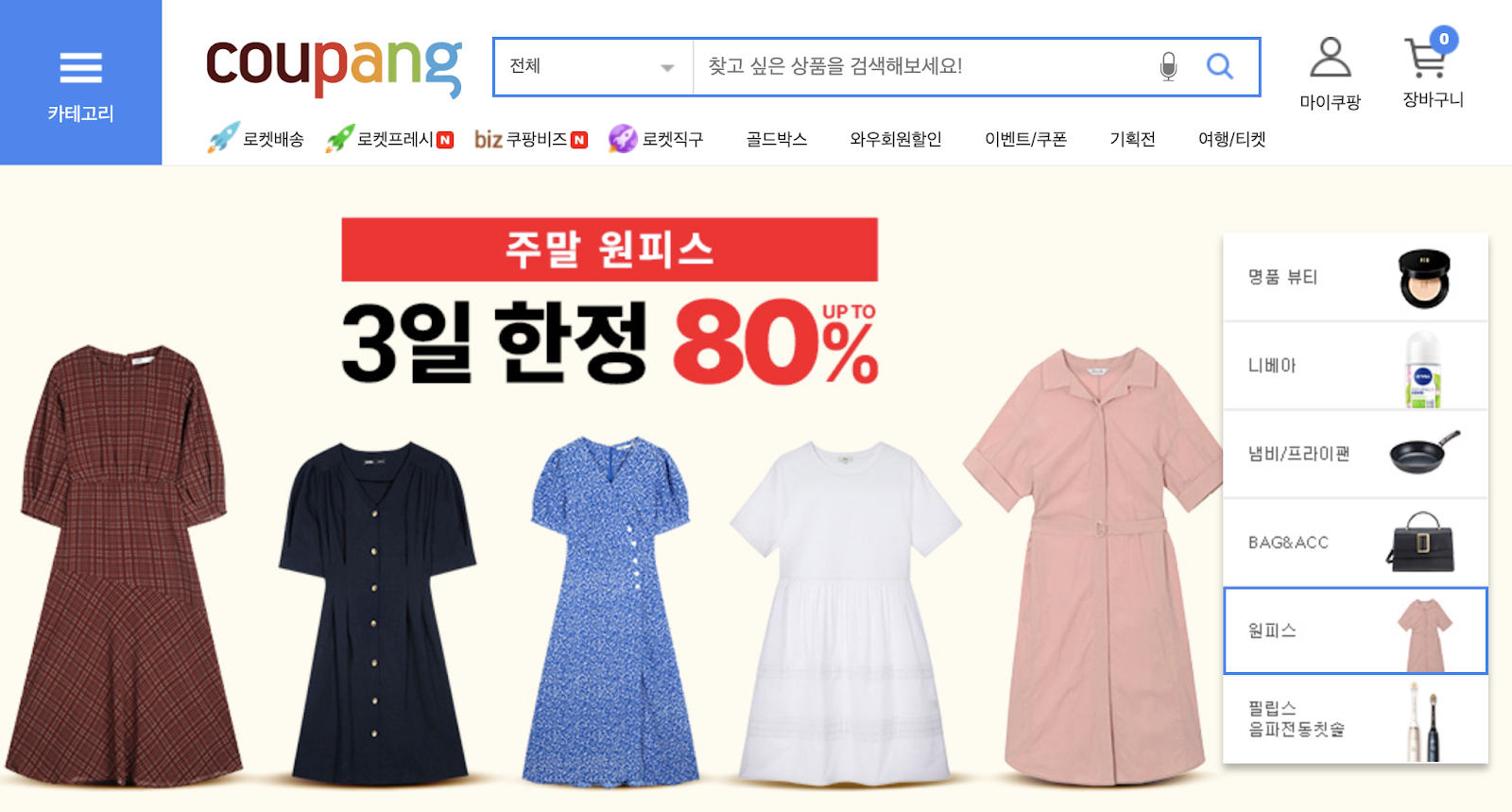The height and width of the screenshot is (812, 1512).
Task: Click the magnifying glass search icon
Action: coord(1220,66)
